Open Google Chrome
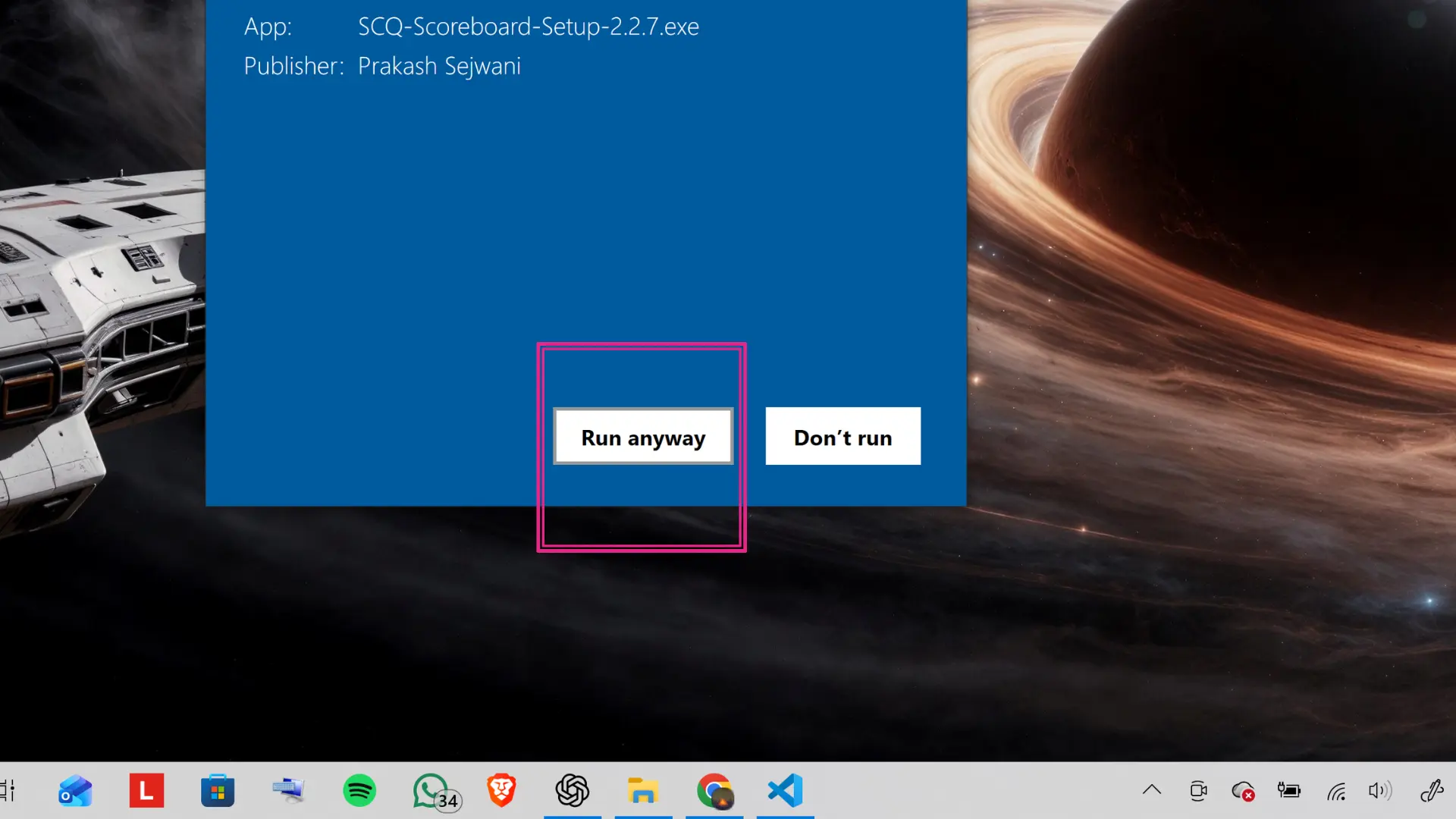The image size is (1456, 819). (x=714, y=791)
